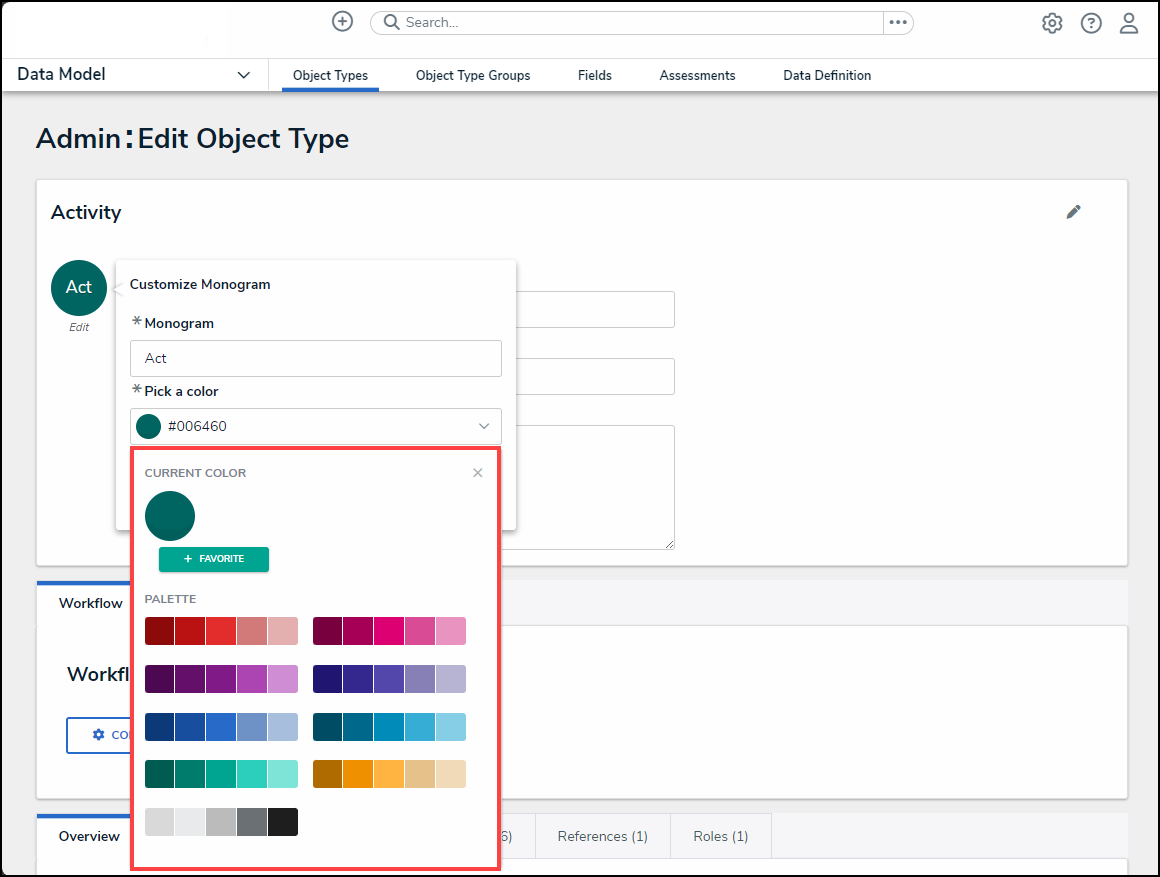The image size is (1160, 877).
Task: Pick the black swatch in the palette
Action: pyautogui.click(x=283, y=822)
